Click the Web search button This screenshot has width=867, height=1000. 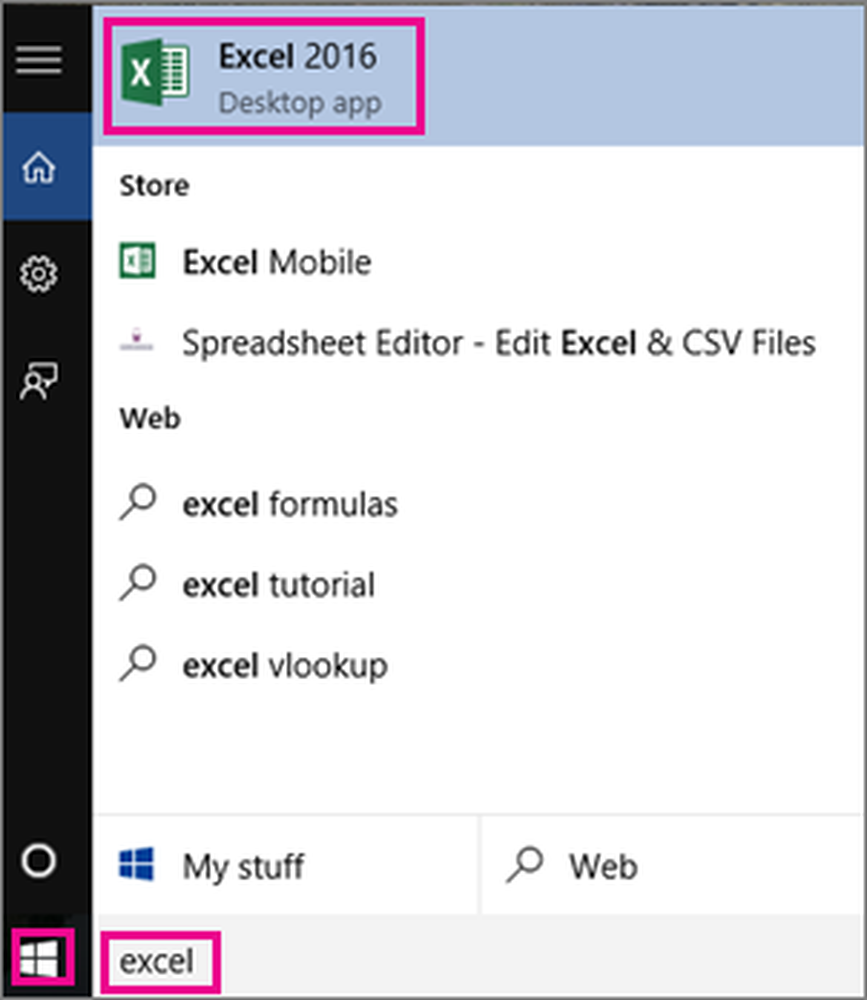click(603, 865)
